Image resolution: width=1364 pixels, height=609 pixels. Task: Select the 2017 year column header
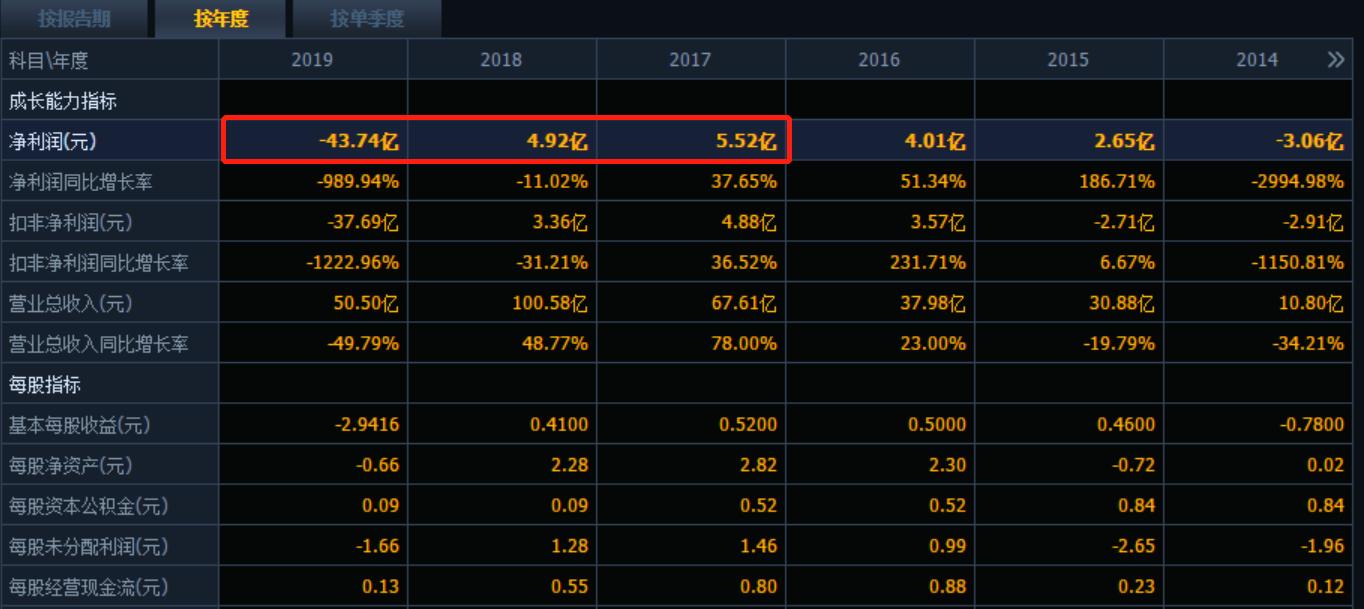690,60
